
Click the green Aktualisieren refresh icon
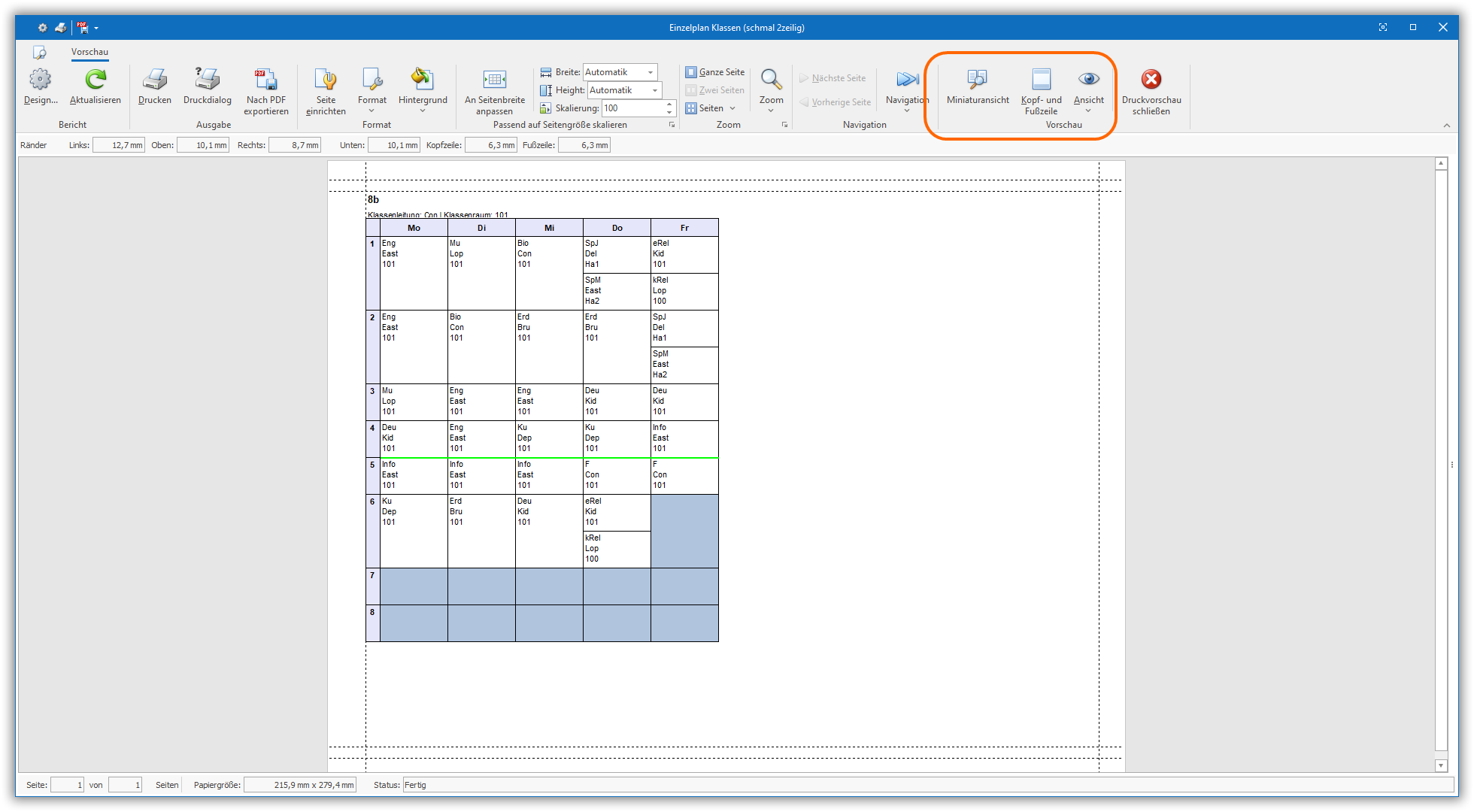[96, 80]
